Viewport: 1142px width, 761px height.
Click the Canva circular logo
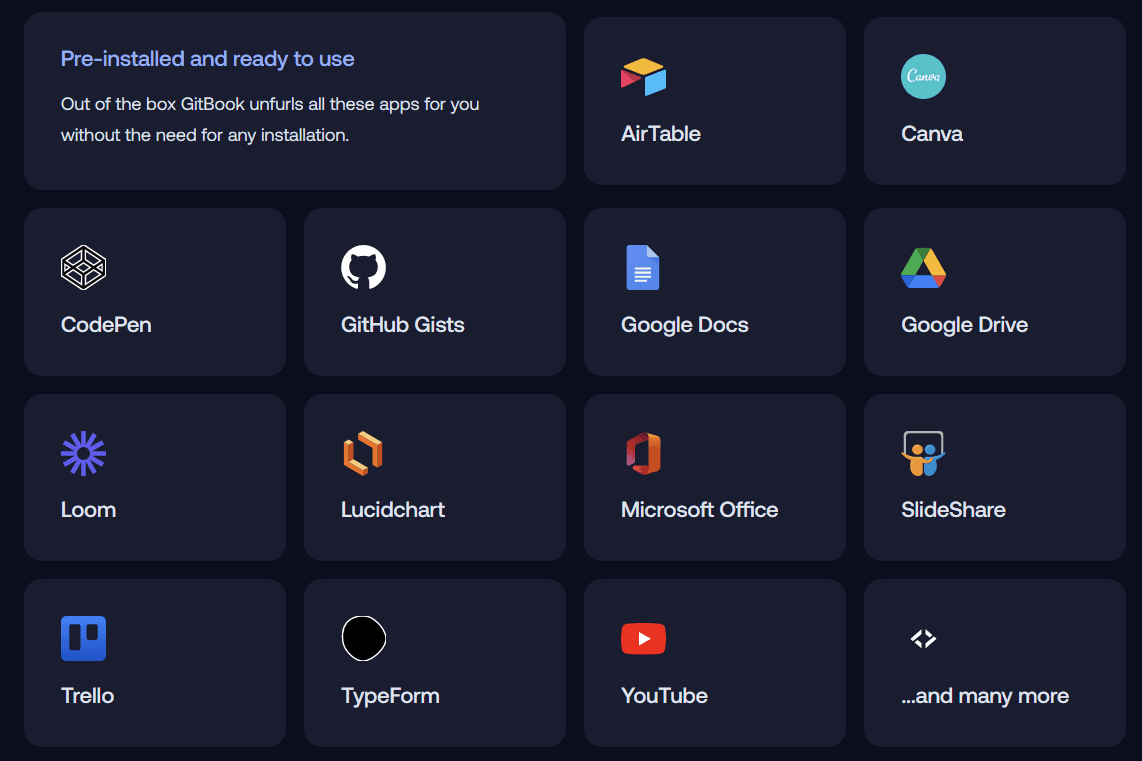923,77
